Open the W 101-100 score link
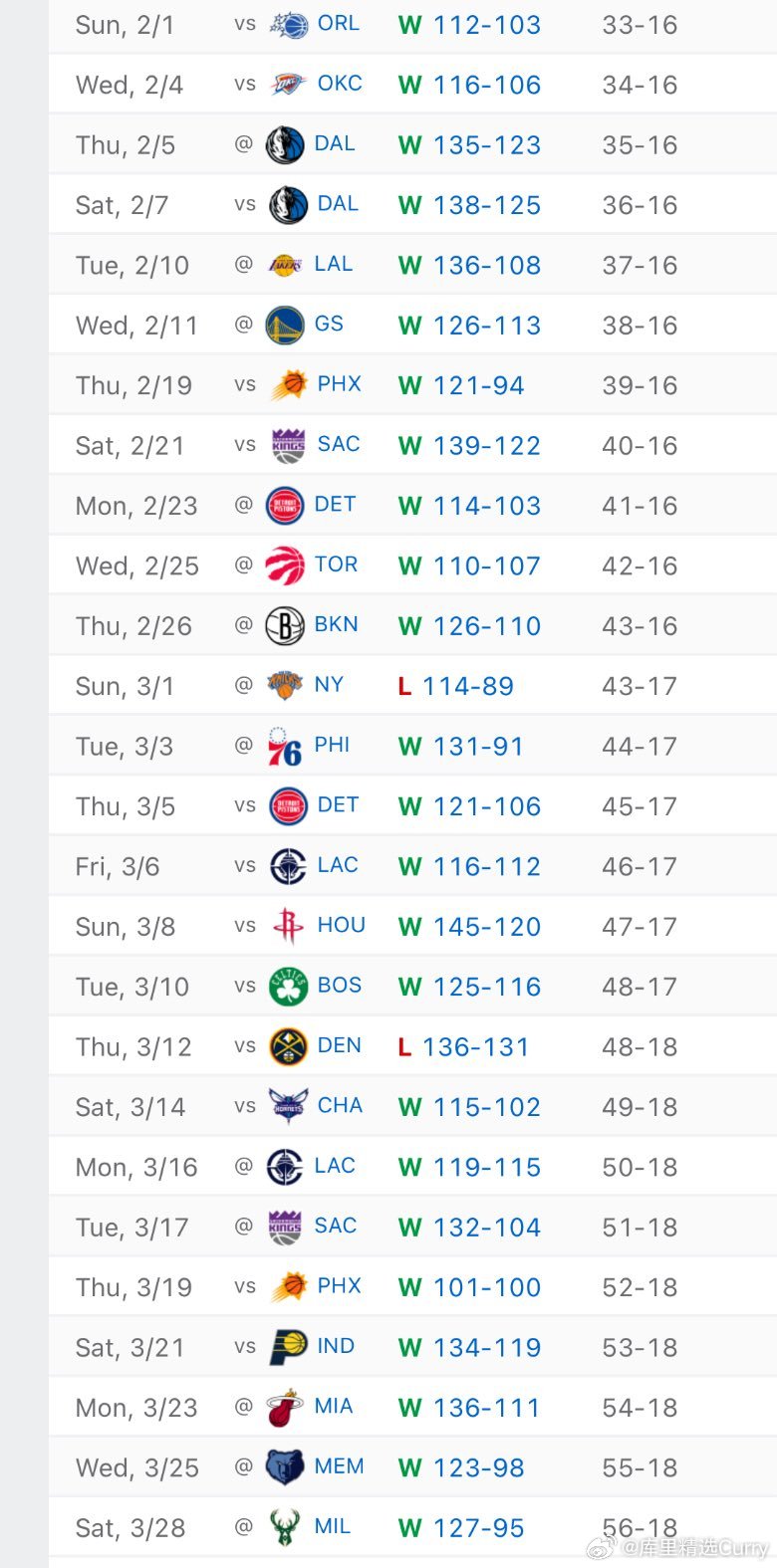This screenshot has height=1568, width=777. tap(469, 1287)
